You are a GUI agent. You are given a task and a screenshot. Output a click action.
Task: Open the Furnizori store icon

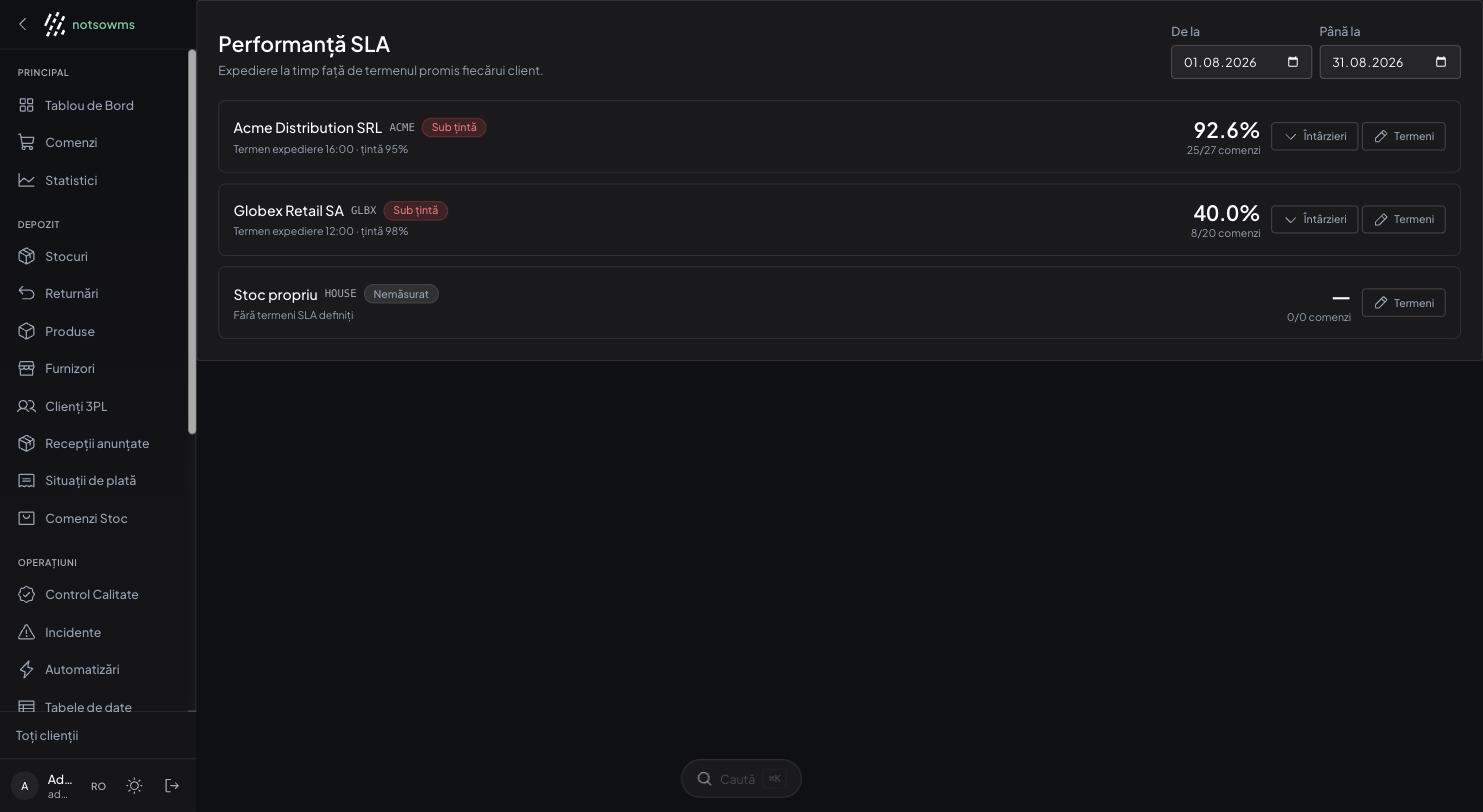[27, 368]
